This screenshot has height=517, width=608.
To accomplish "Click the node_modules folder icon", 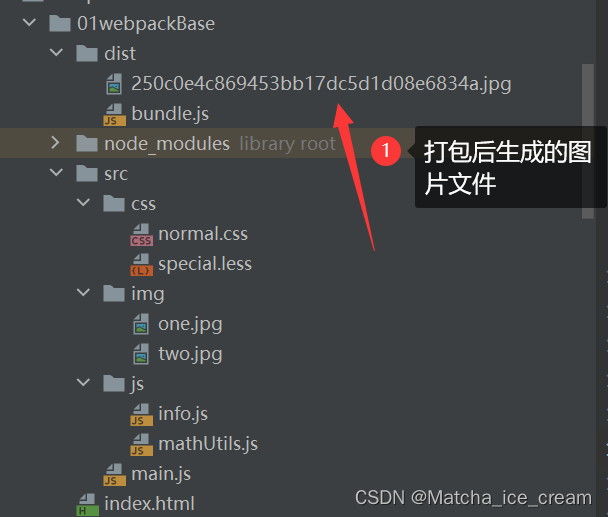I will point(87,144).
